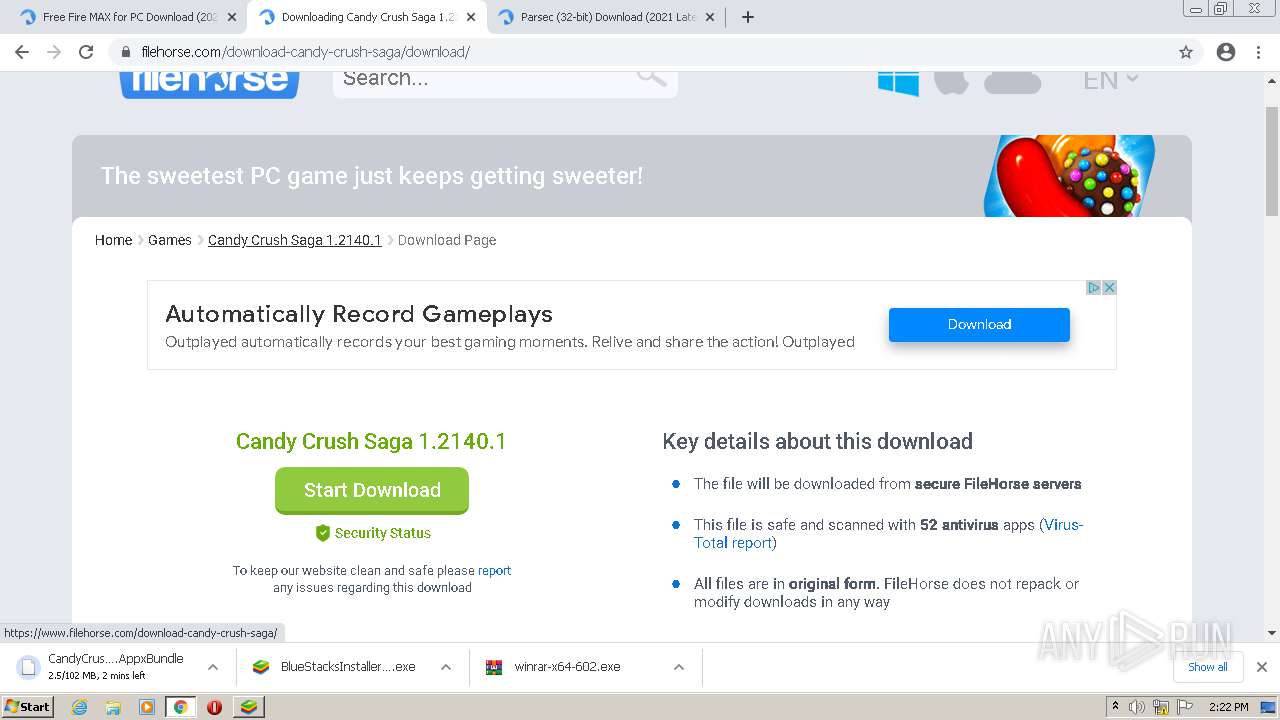Open the Chrome three-dot menu
1280x720 pixels.
pyautogui.click(x=1258, y=52)
